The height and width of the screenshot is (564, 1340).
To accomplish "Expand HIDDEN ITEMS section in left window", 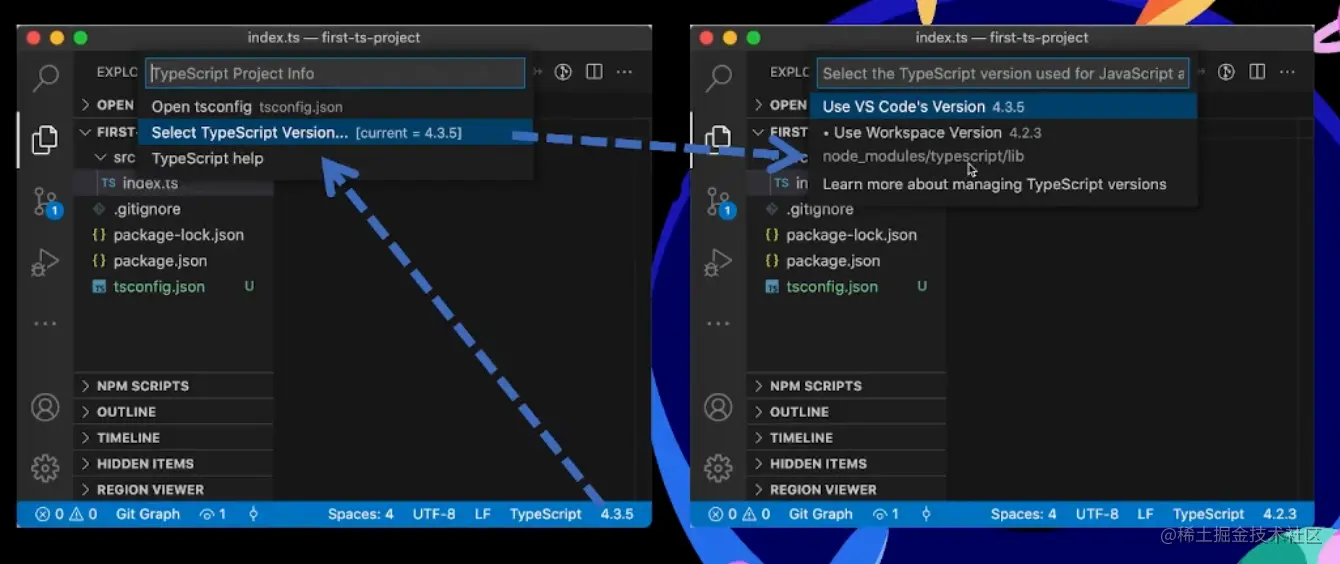I will point(174,464).
